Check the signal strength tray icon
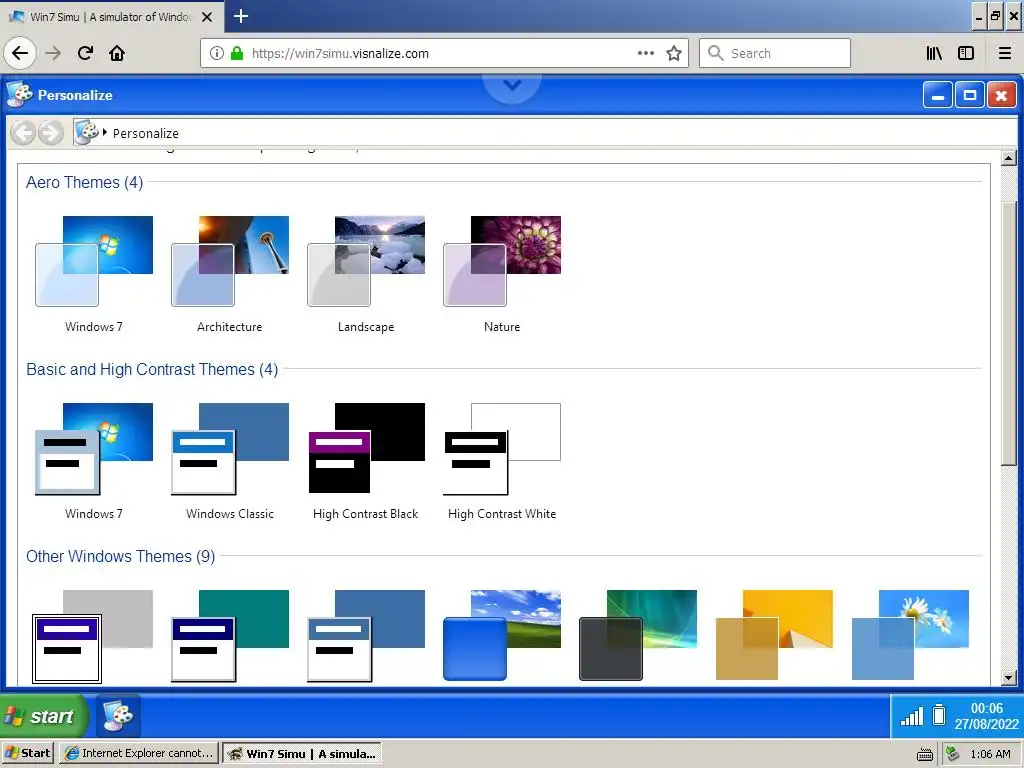Viewport: 1024px width, 768px height. pos(912,716)
